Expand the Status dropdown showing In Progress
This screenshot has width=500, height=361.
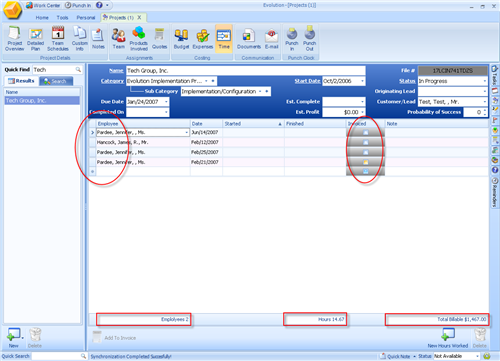[x=485, y=81]
